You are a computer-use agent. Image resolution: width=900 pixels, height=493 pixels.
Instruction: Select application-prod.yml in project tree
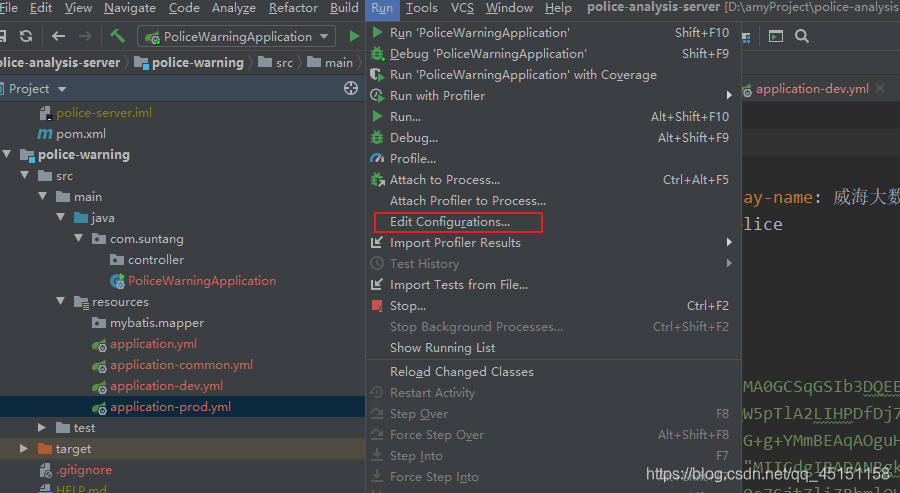click(x=170, y=407)
